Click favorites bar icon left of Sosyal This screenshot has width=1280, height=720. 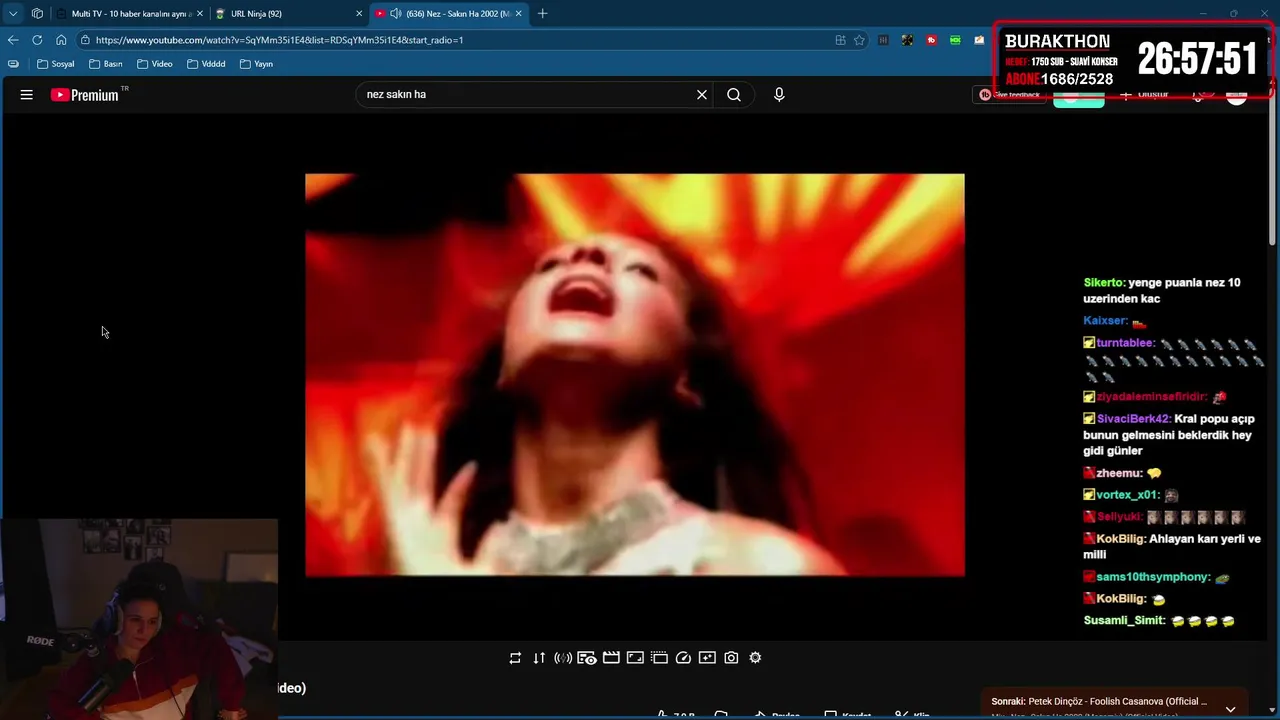13,64
